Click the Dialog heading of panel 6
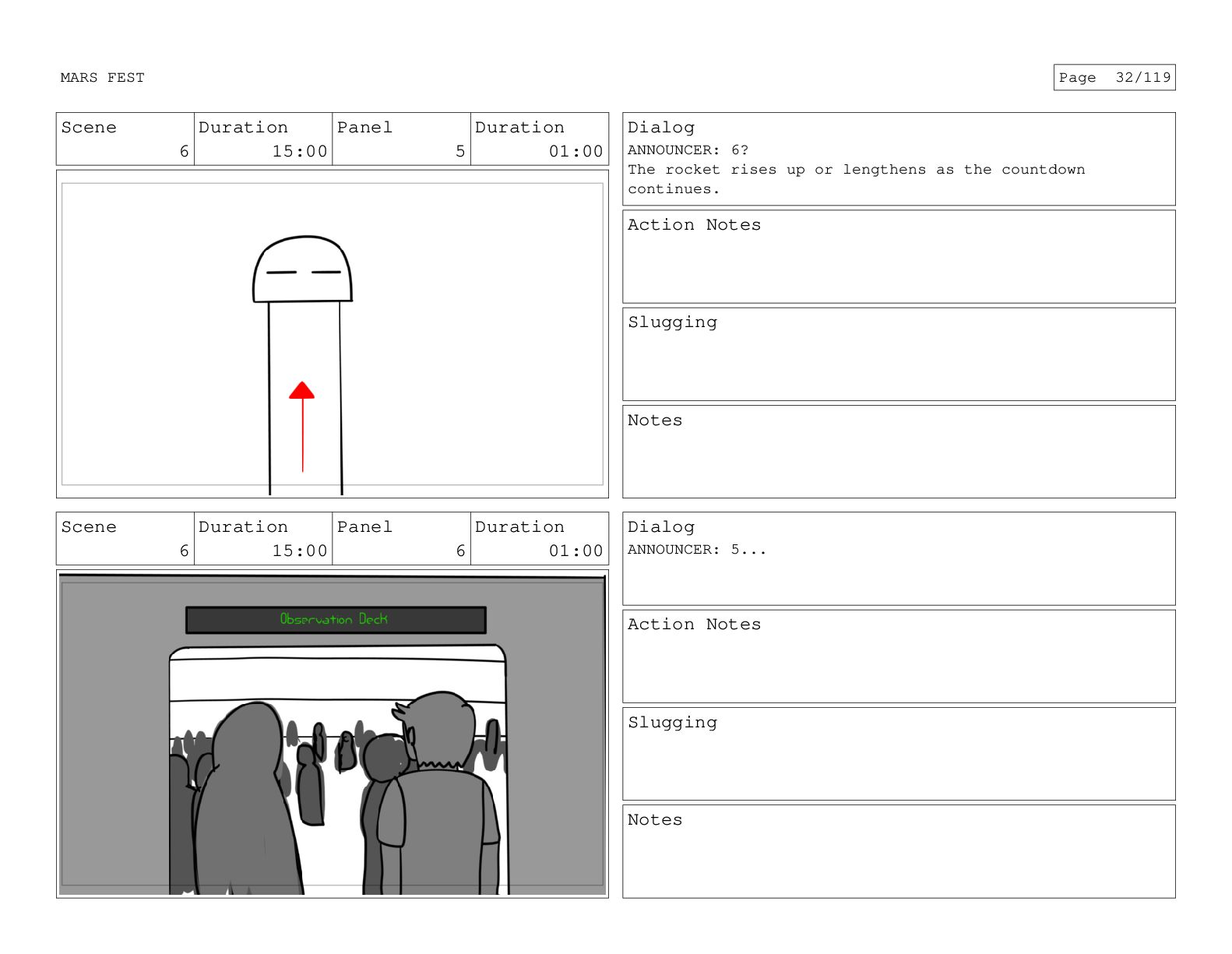 [x=661, y=527]
